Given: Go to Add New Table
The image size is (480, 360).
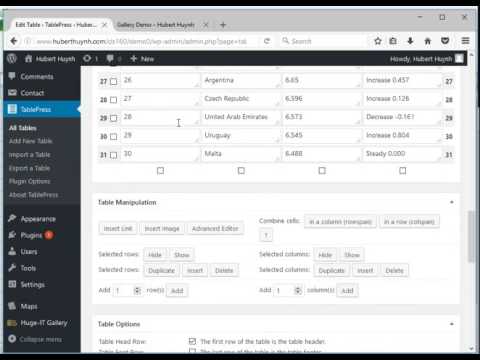Looking at the screenshot, I should [30, 141].
